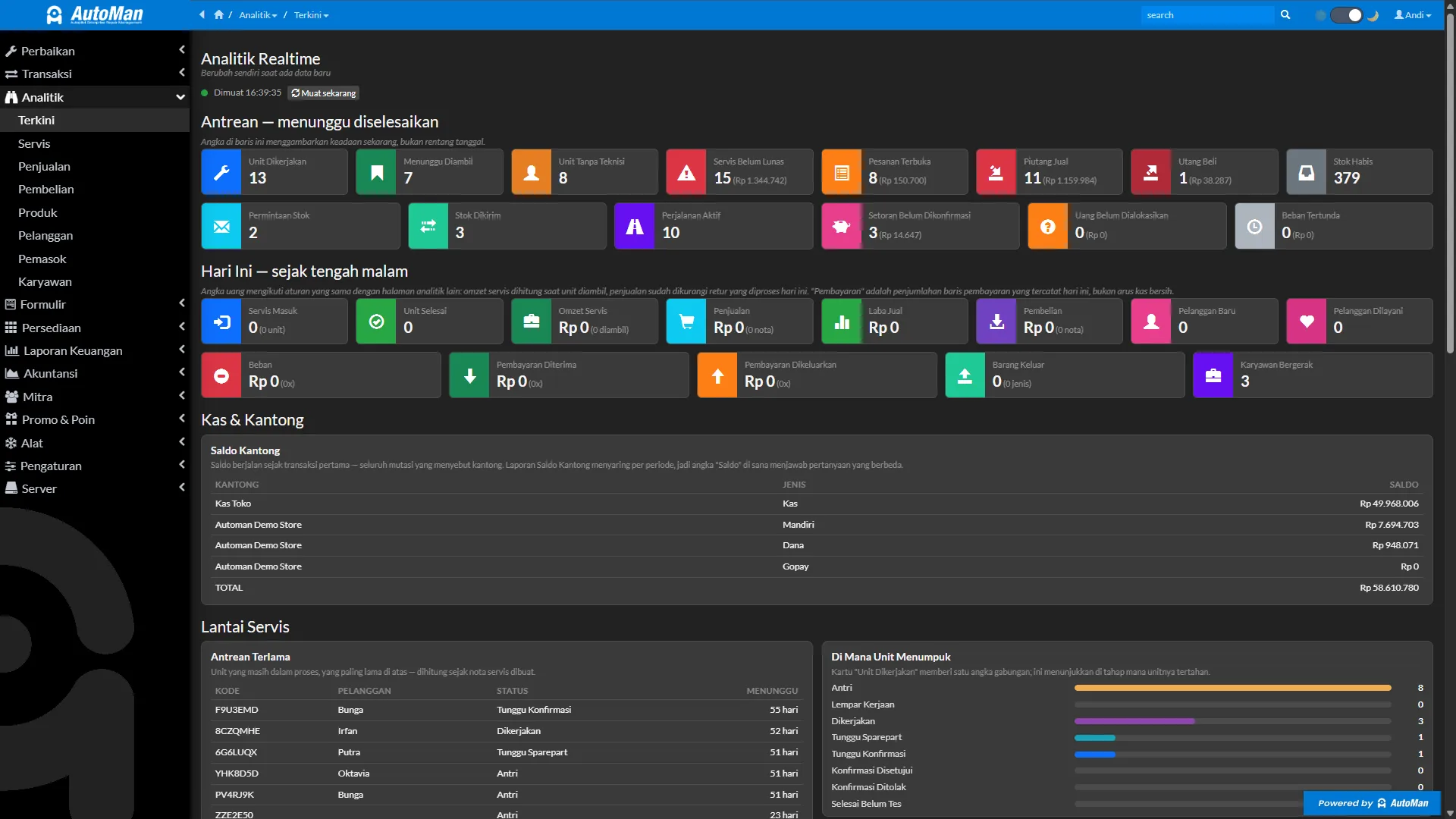
Task: Expand the Mitra sidebar menu
Action: (95, 397)
